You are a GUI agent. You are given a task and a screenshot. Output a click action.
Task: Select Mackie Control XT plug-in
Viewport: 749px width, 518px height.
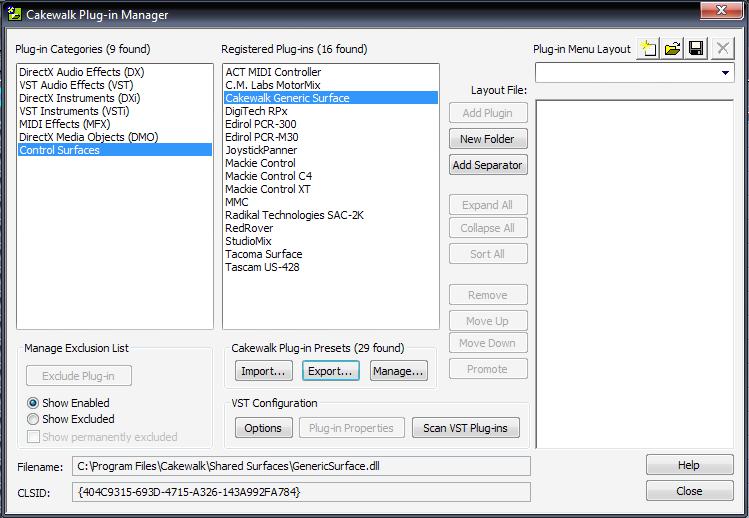331,189
